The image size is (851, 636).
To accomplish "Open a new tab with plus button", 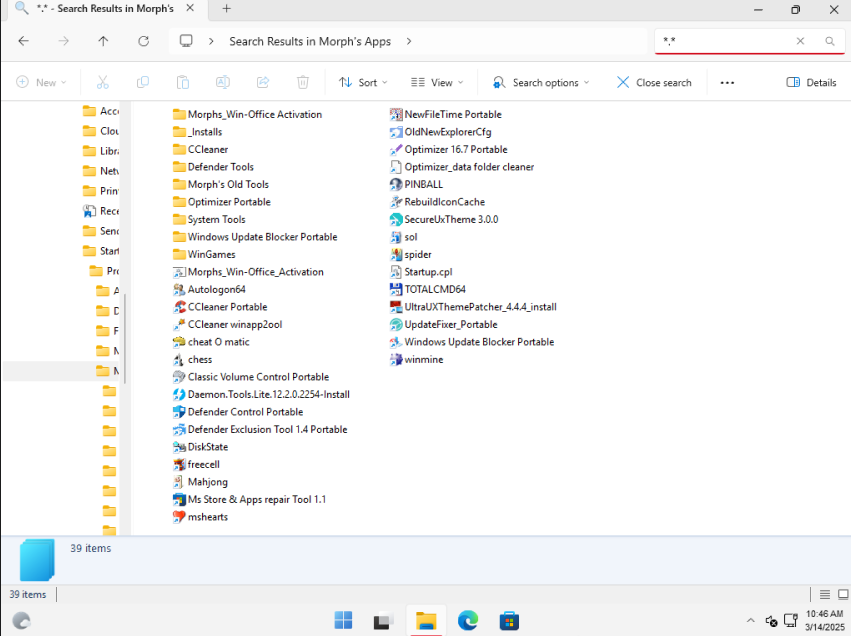I will click(226, 9).
